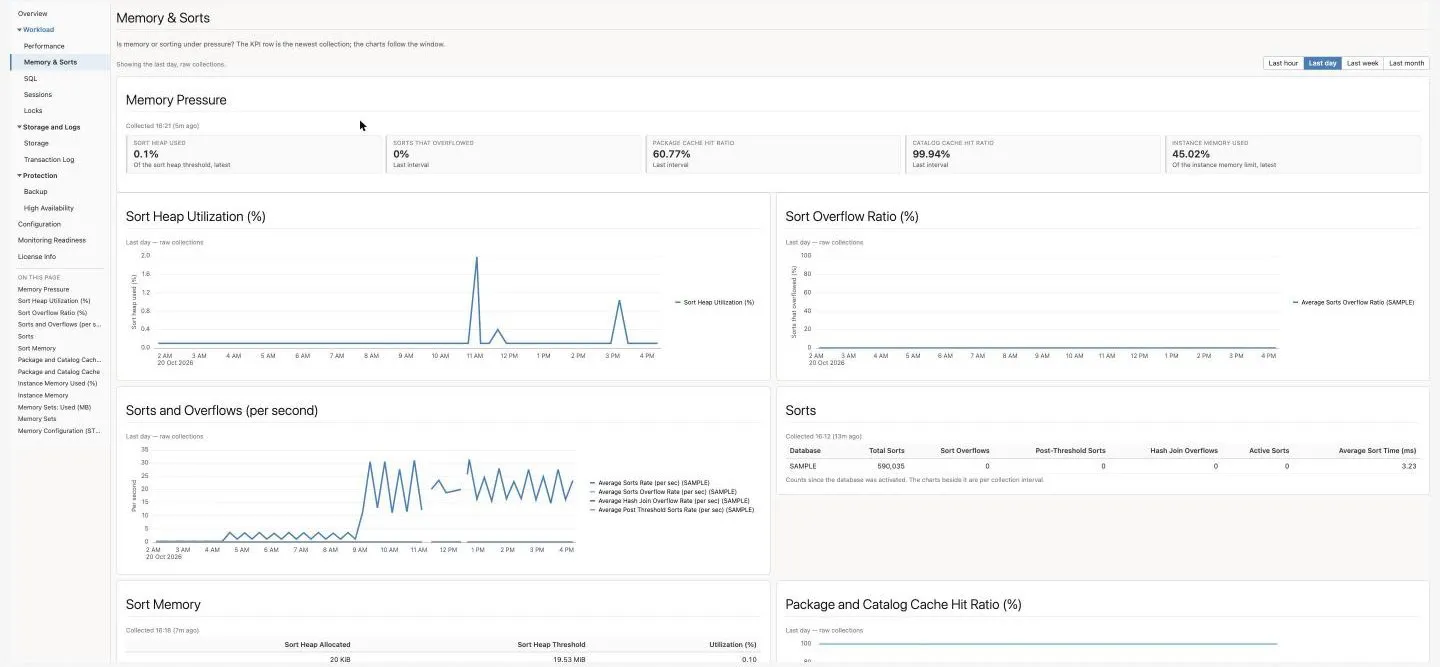The image size is (1440, 667).
Task: Click the Active Sorts column header
Action: tap(1269, 451)
